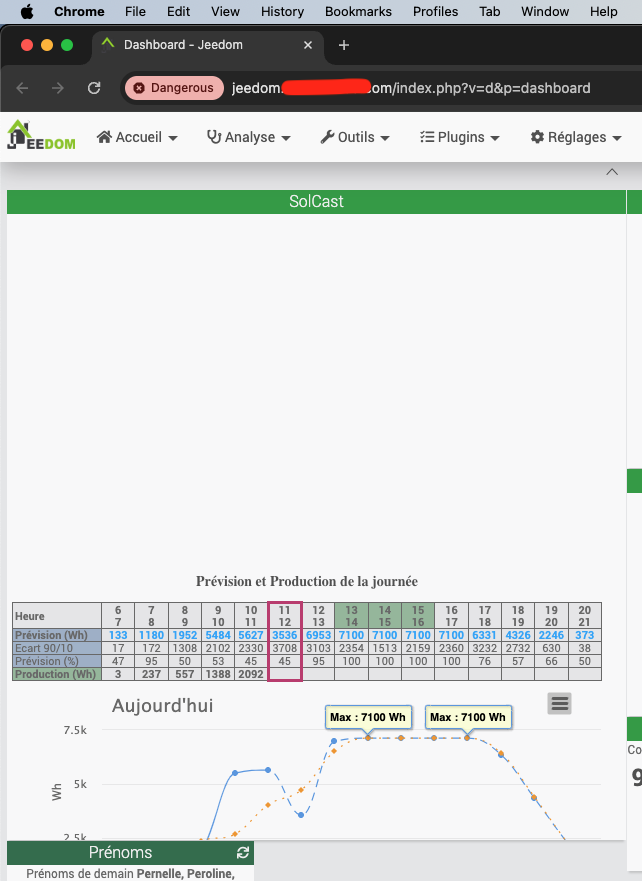Click the Prévision value 5484
The height and width of the screenshot is (881, 642).
tap(218, 635)
